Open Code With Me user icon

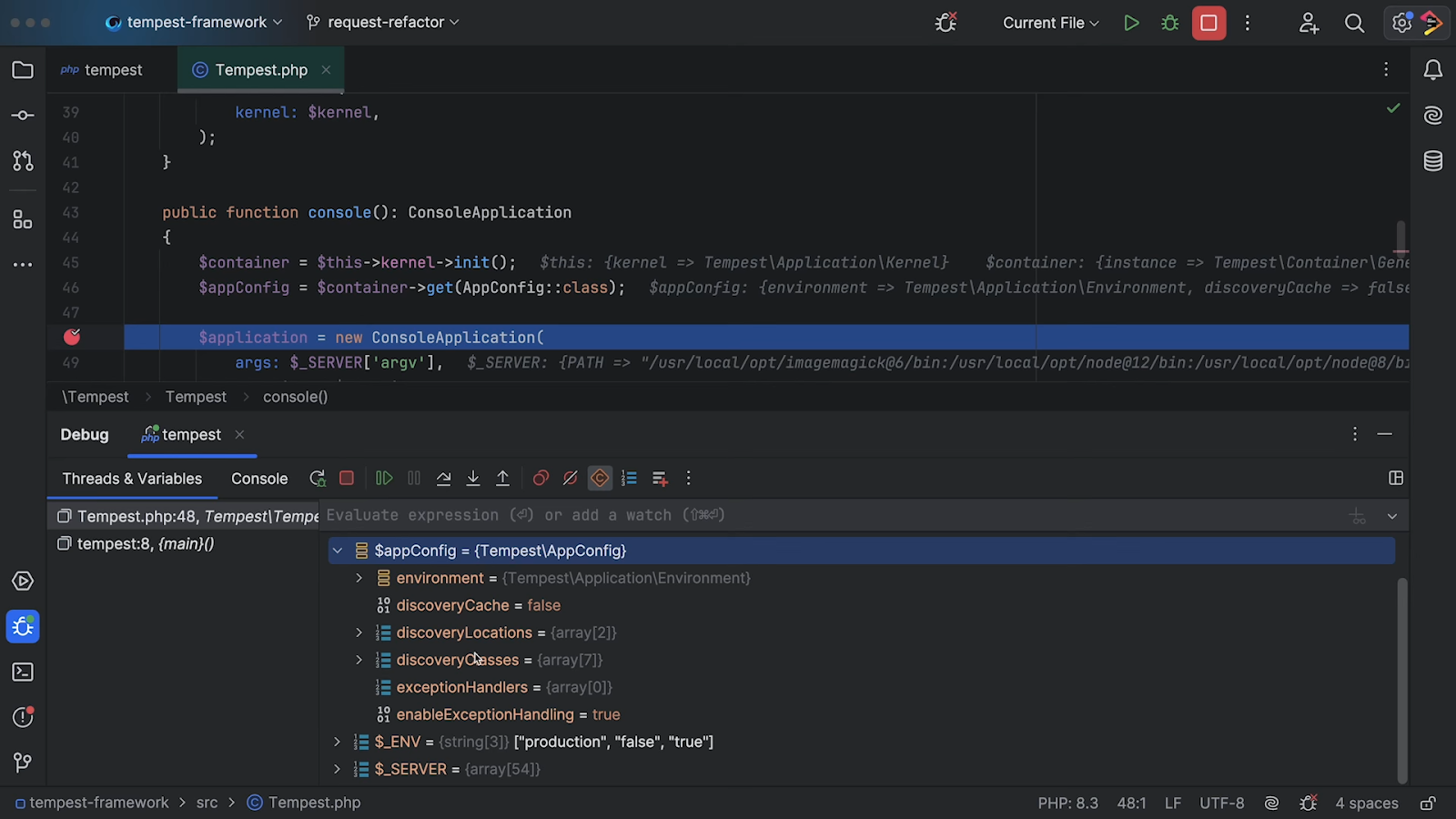point(1309,23)
